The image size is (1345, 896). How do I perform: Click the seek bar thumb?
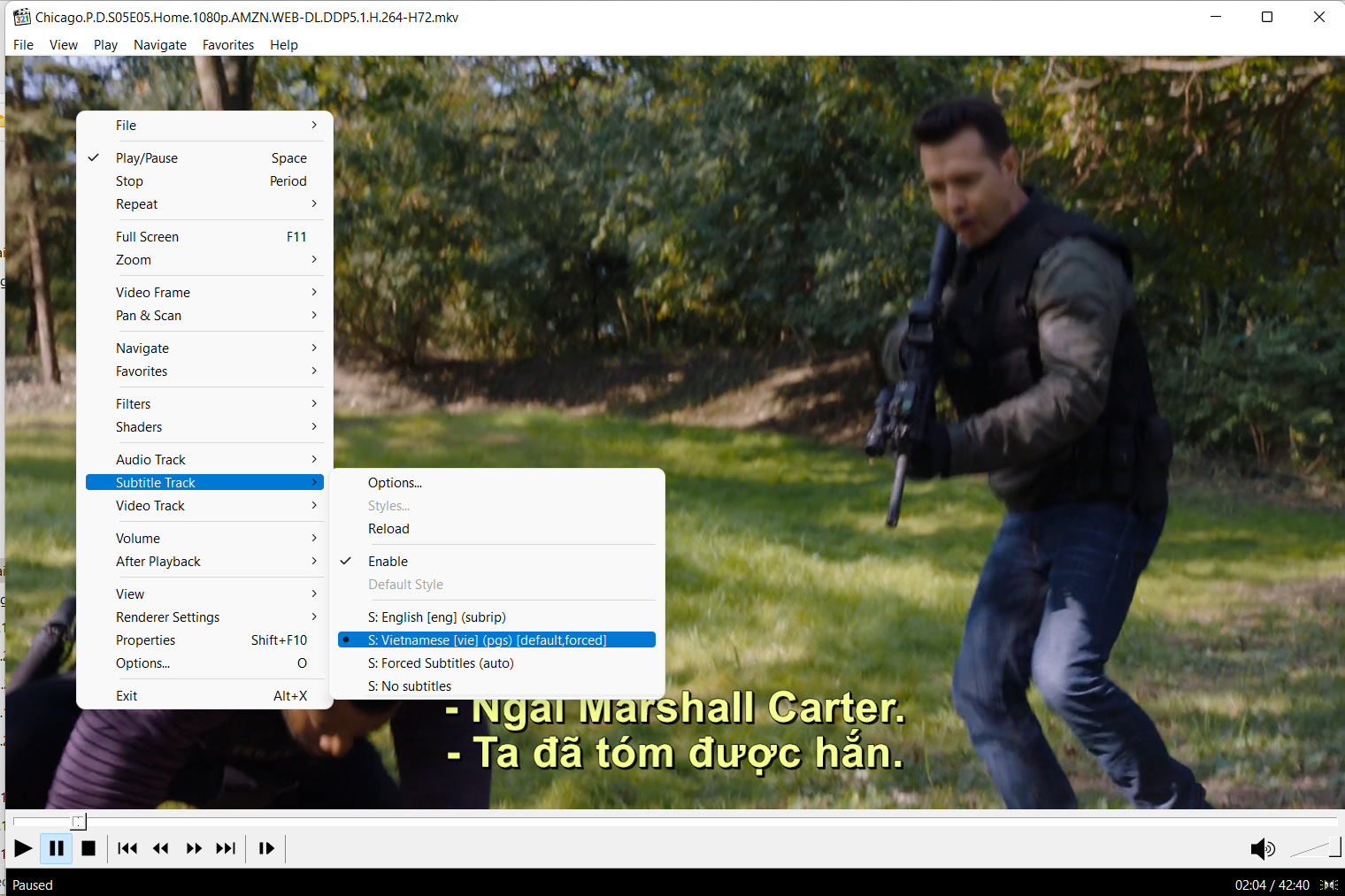coord(79,822)
